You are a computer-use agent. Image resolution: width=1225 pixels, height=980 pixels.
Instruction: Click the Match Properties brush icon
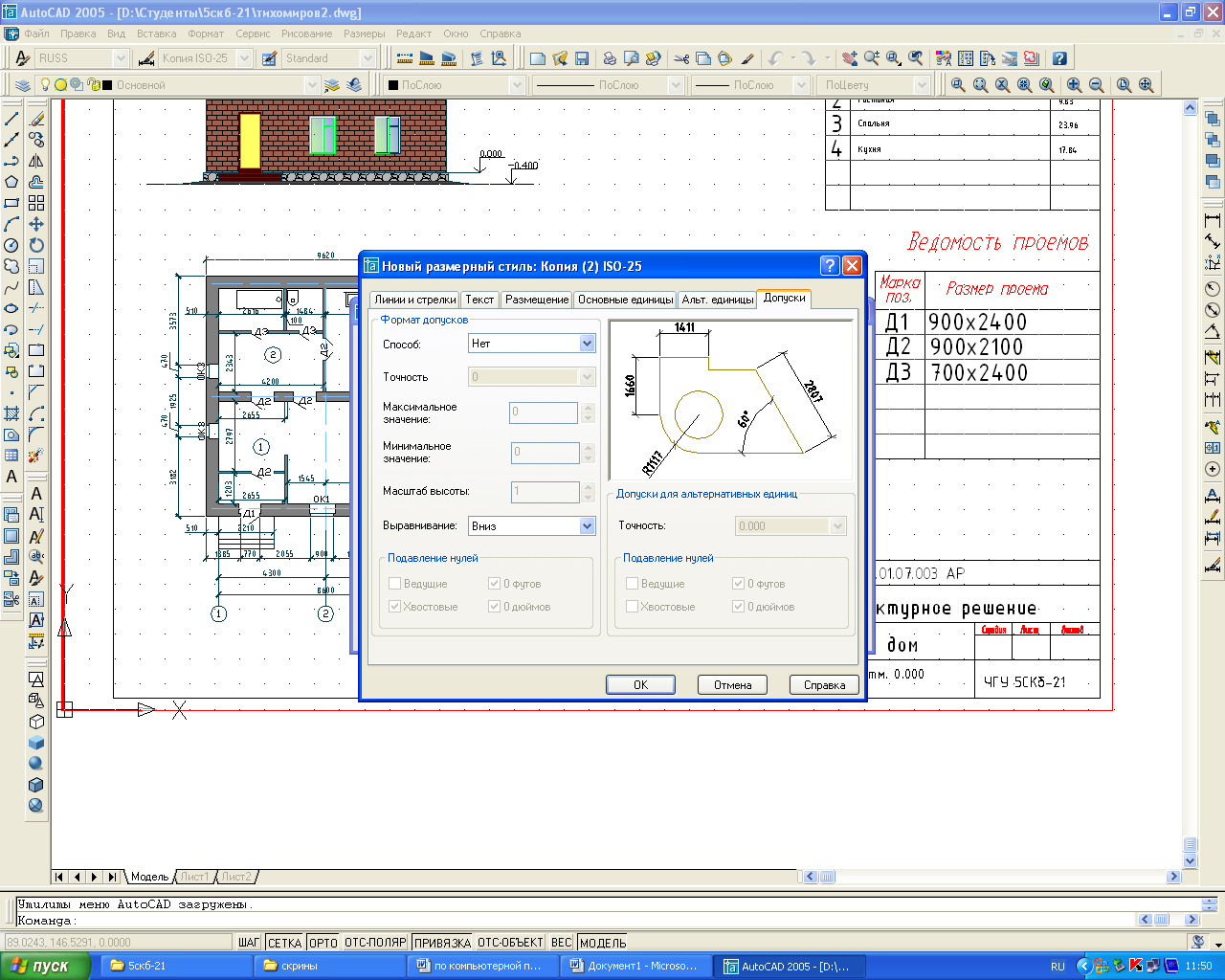pos(747,58)
